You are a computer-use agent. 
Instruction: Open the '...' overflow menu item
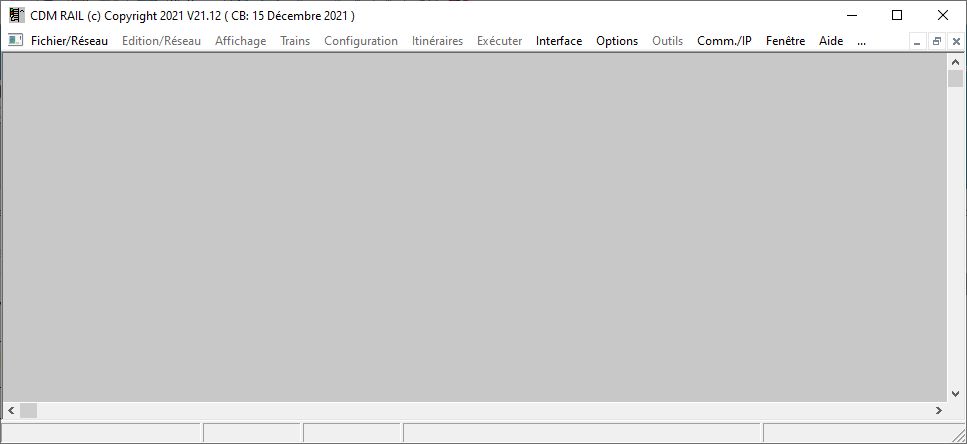862,41
